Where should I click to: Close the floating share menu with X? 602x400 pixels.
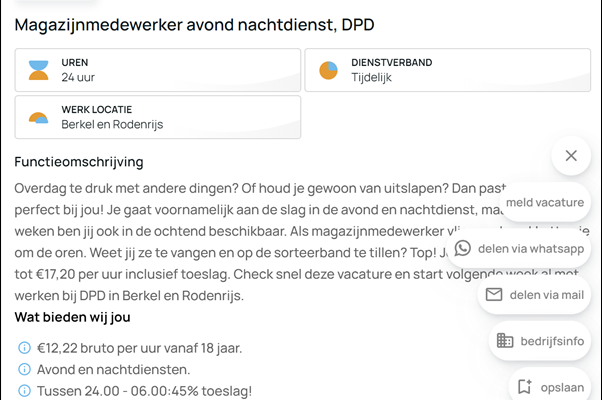(570, 155)
